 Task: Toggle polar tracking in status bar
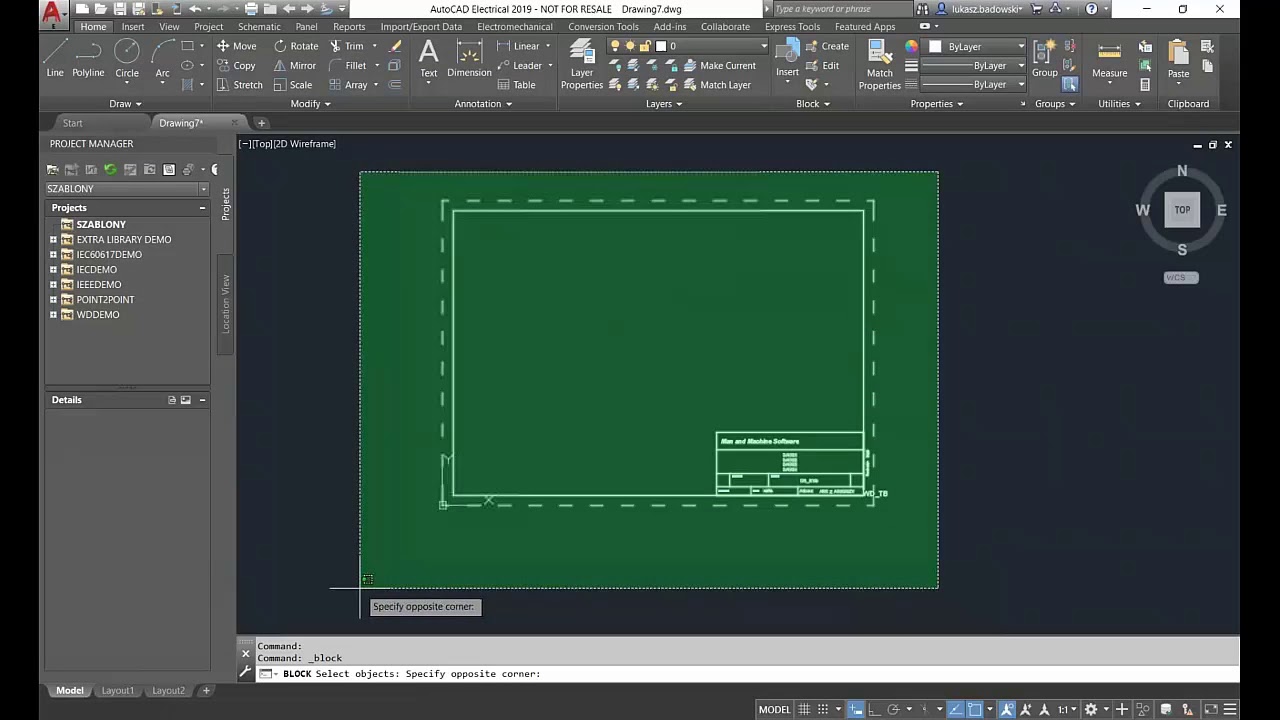[x=893, y=710]
